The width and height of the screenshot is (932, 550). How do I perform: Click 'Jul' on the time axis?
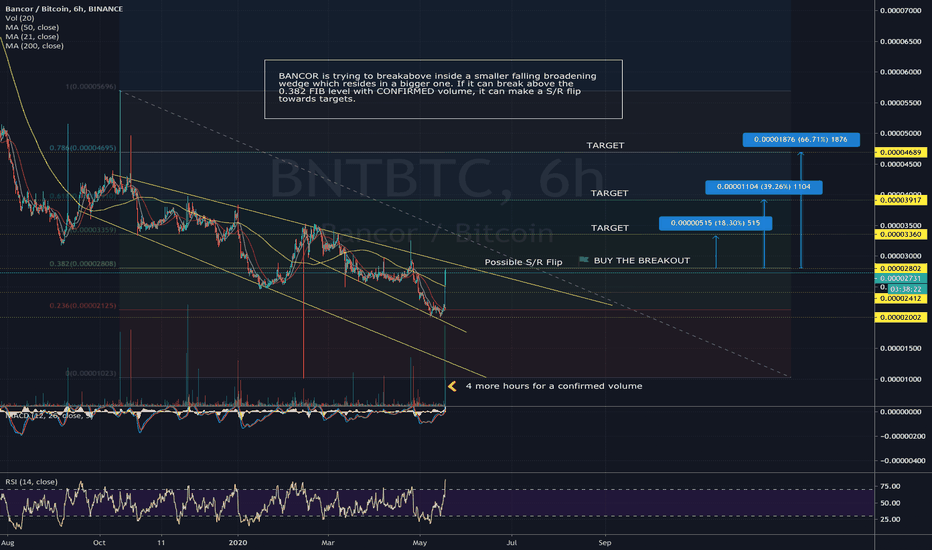tap(511, 542)
